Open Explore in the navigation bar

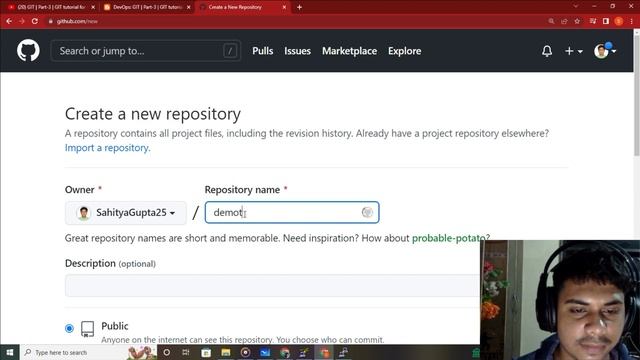[x=404, y=51]
